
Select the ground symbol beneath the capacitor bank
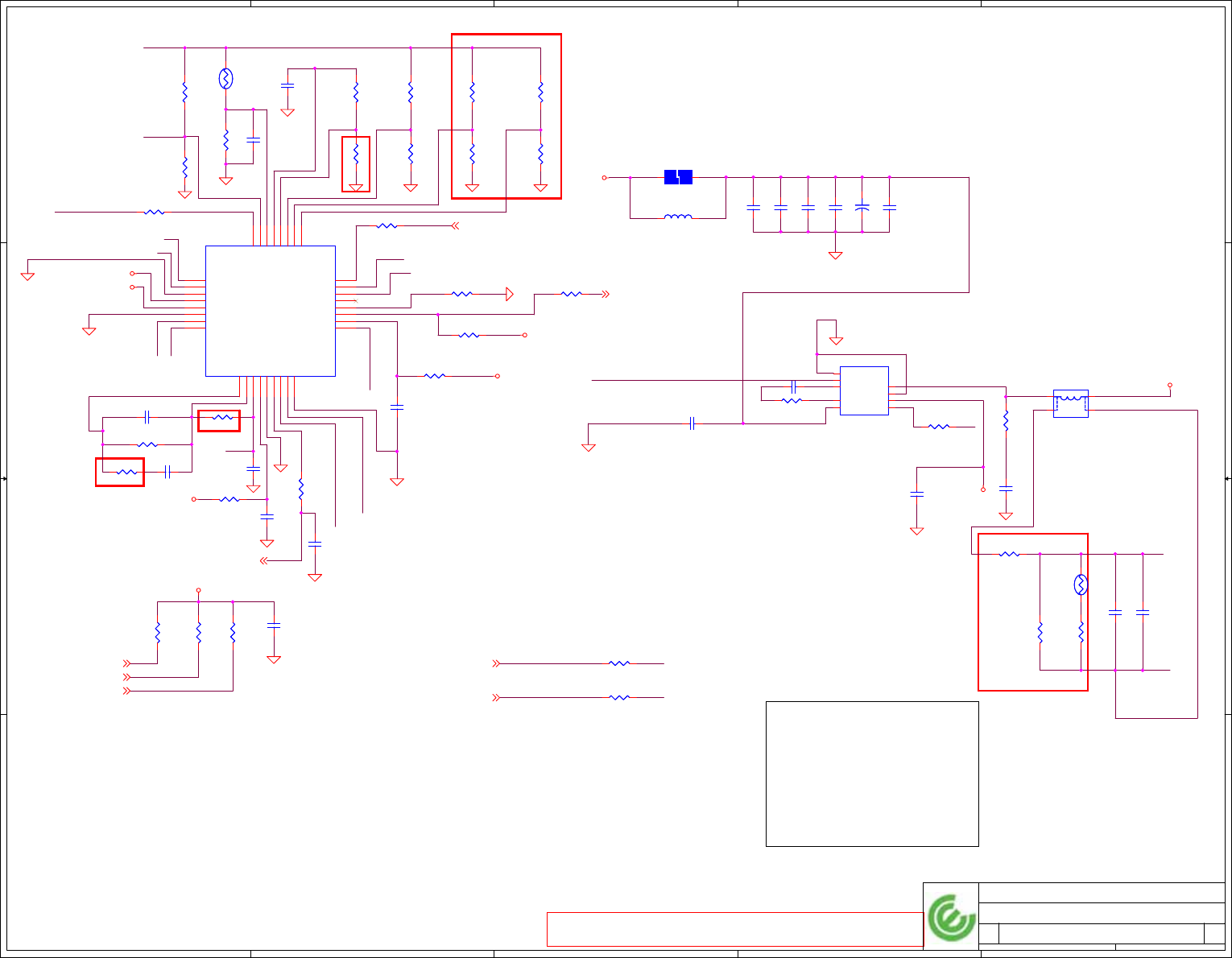tap(835, 255)
